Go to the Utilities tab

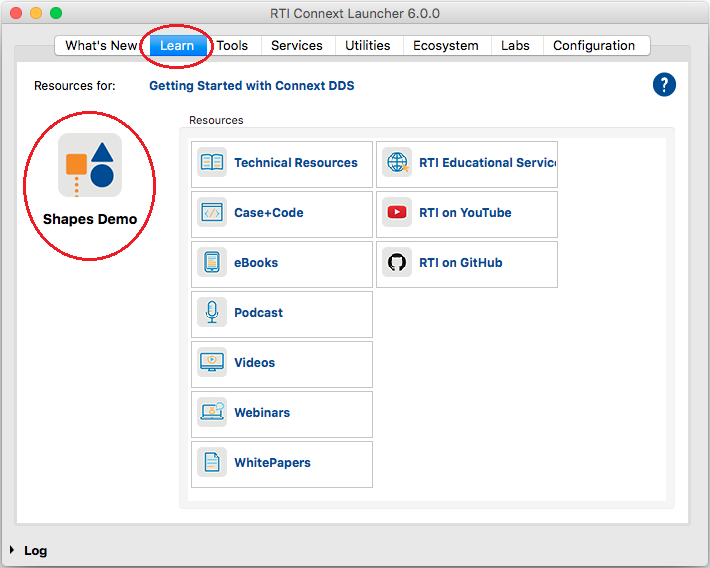368,45
